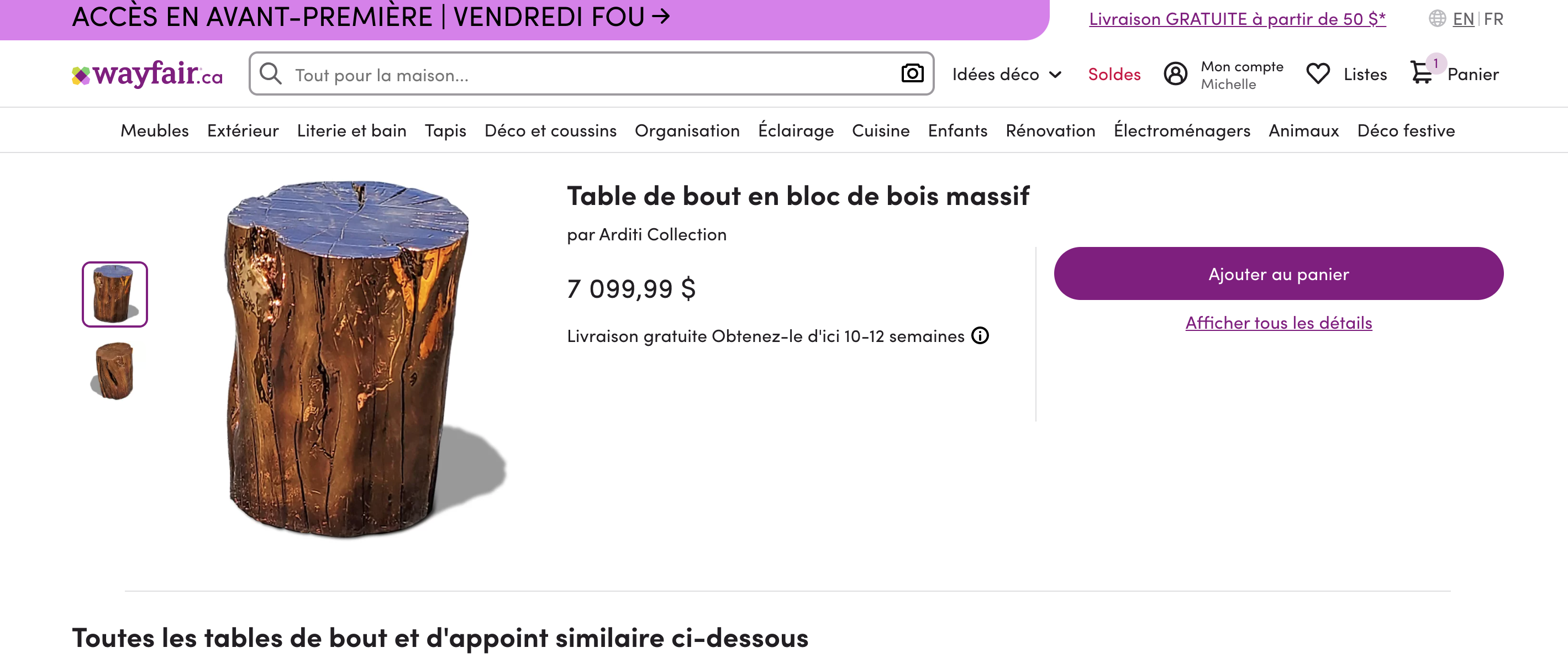Click the magnifying glass search icon
Image resolution: width=1568 pixels, height=658 pixels.
(x=270, y=73)
